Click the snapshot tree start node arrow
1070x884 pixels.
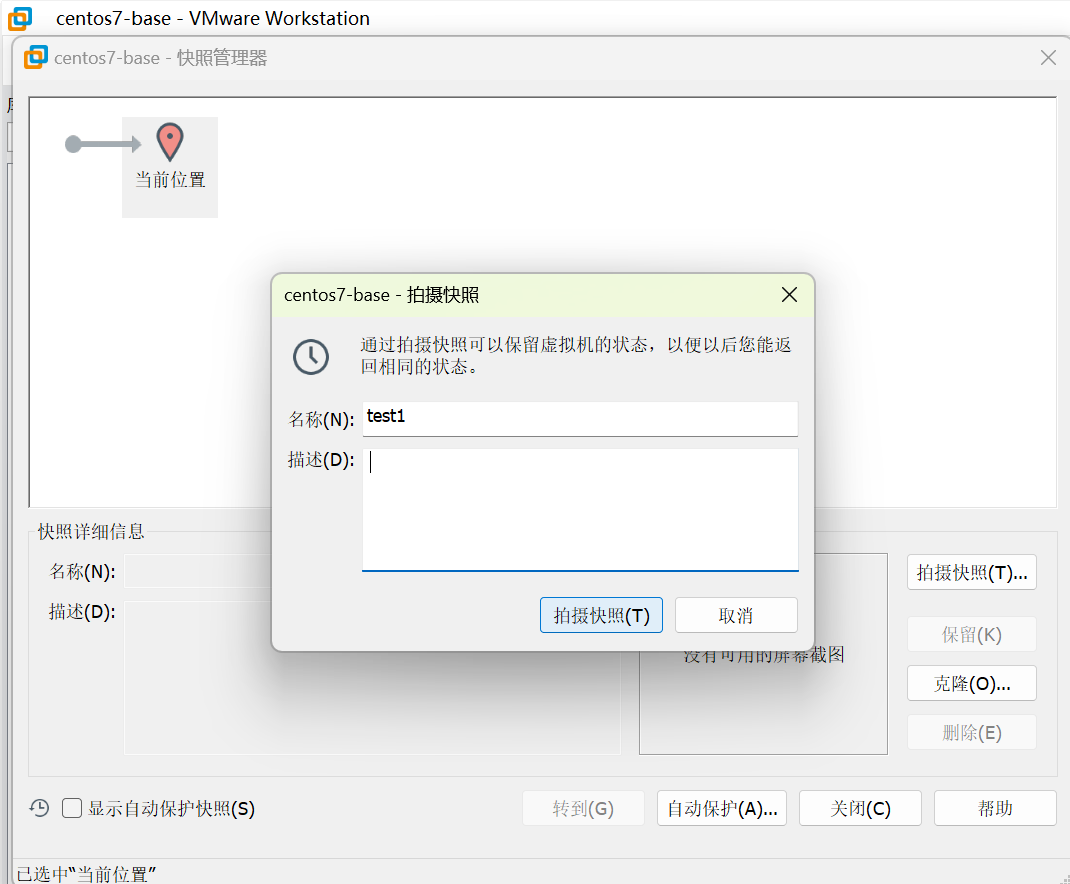(103, 144)
